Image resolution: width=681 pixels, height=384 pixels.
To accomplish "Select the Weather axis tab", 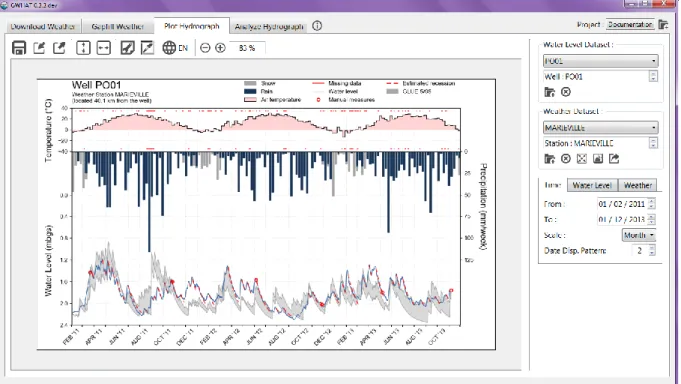I will click(638, 185).
